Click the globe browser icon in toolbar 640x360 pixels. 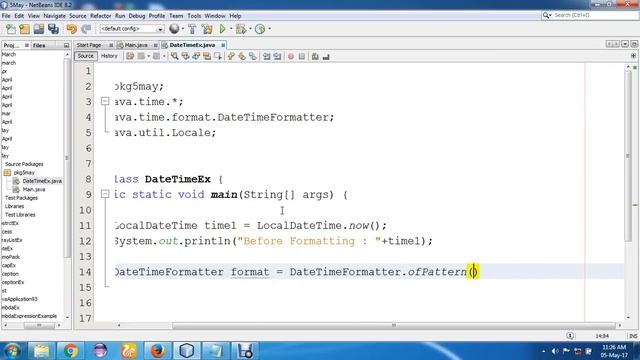click(x=174, y=29)
